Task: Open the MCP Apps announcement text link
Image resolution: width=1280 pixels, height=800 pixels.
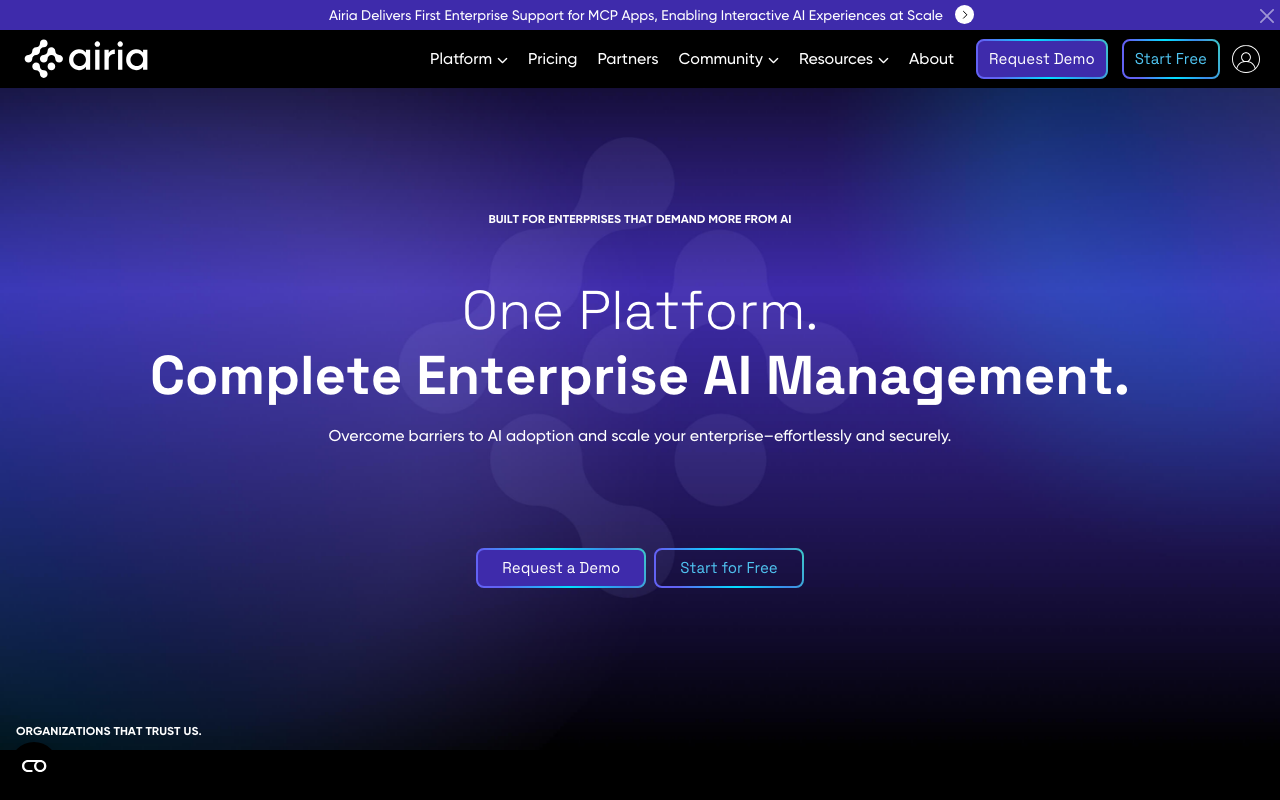Action: pos(635,15)
